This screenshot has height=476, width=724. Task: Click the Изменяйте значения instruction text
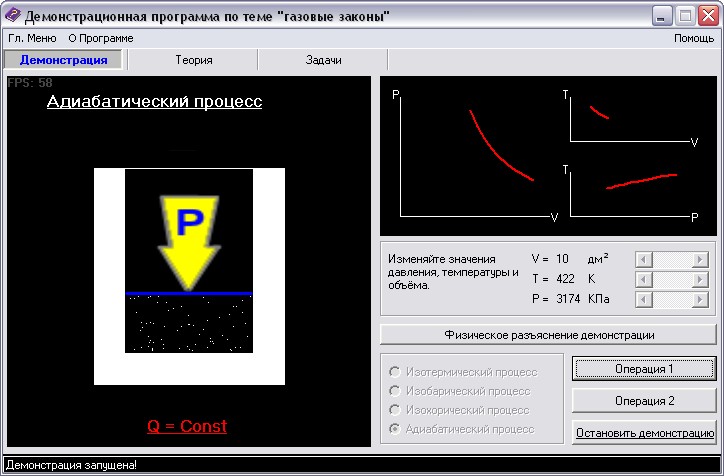(x=453, y=272)
